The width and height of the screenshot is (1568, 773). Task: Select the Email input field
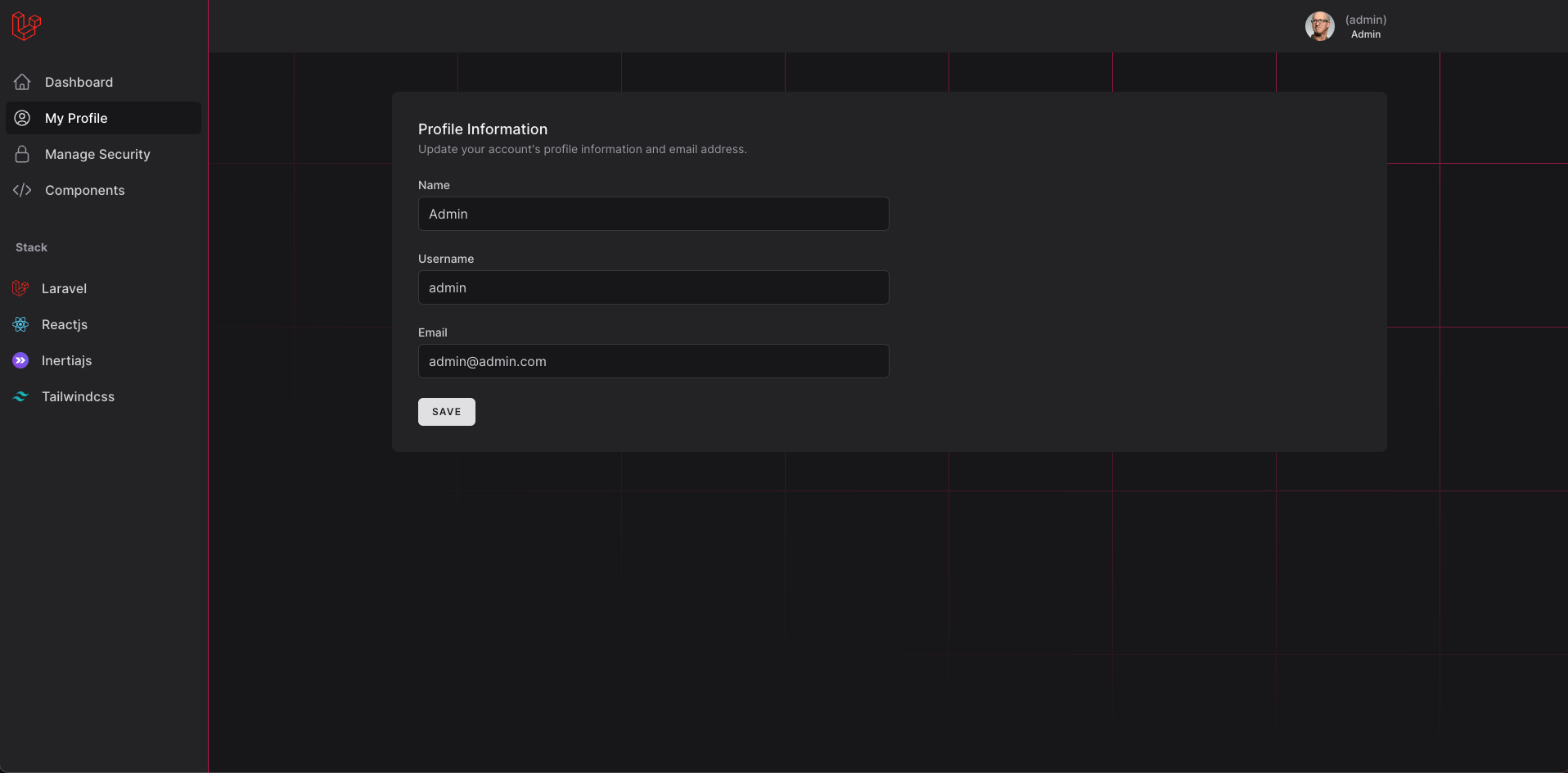pyautogui.click(x=653, y=361)
